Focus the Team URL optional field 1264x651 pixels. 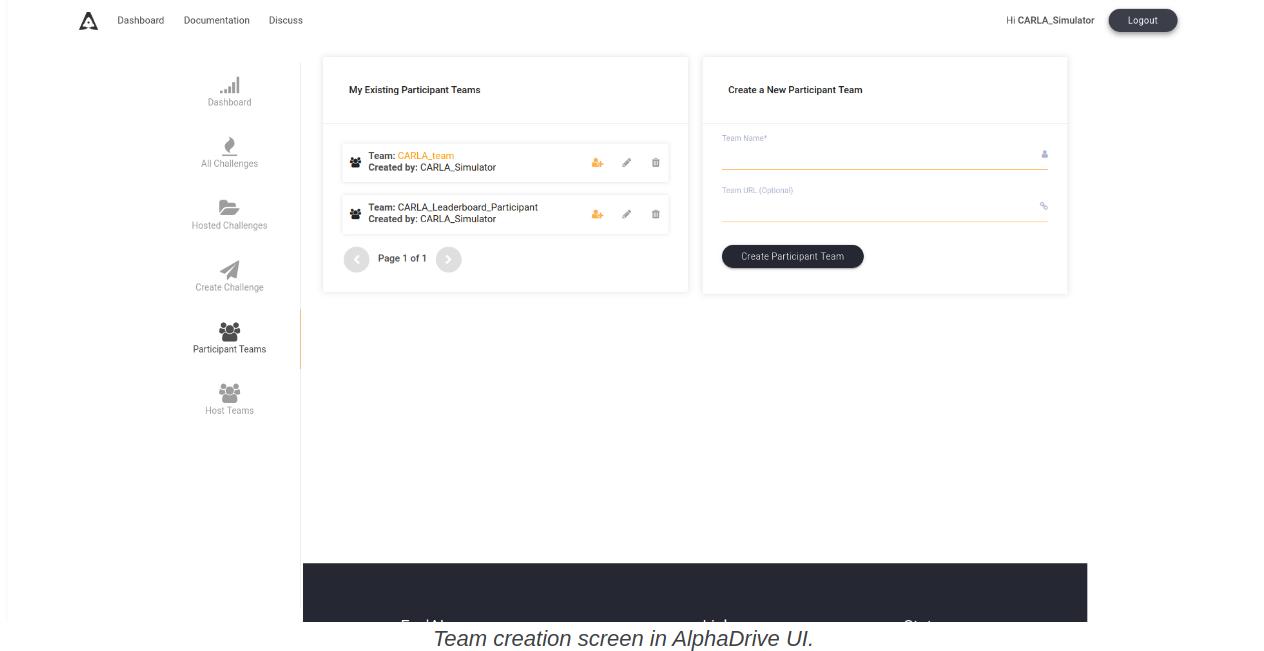coord(878,208)
